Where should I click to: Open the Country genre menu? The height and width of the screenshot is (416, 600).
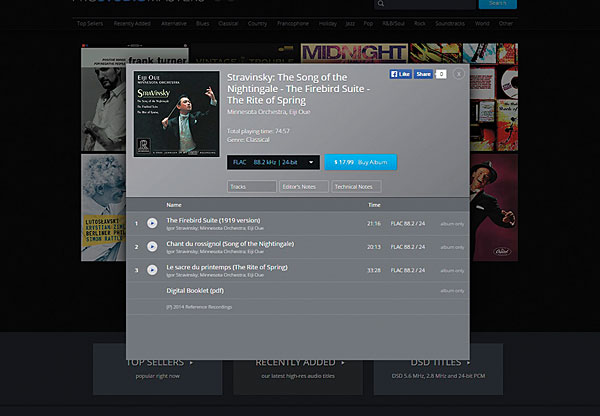pyautogui.click(x=257, y=23)
